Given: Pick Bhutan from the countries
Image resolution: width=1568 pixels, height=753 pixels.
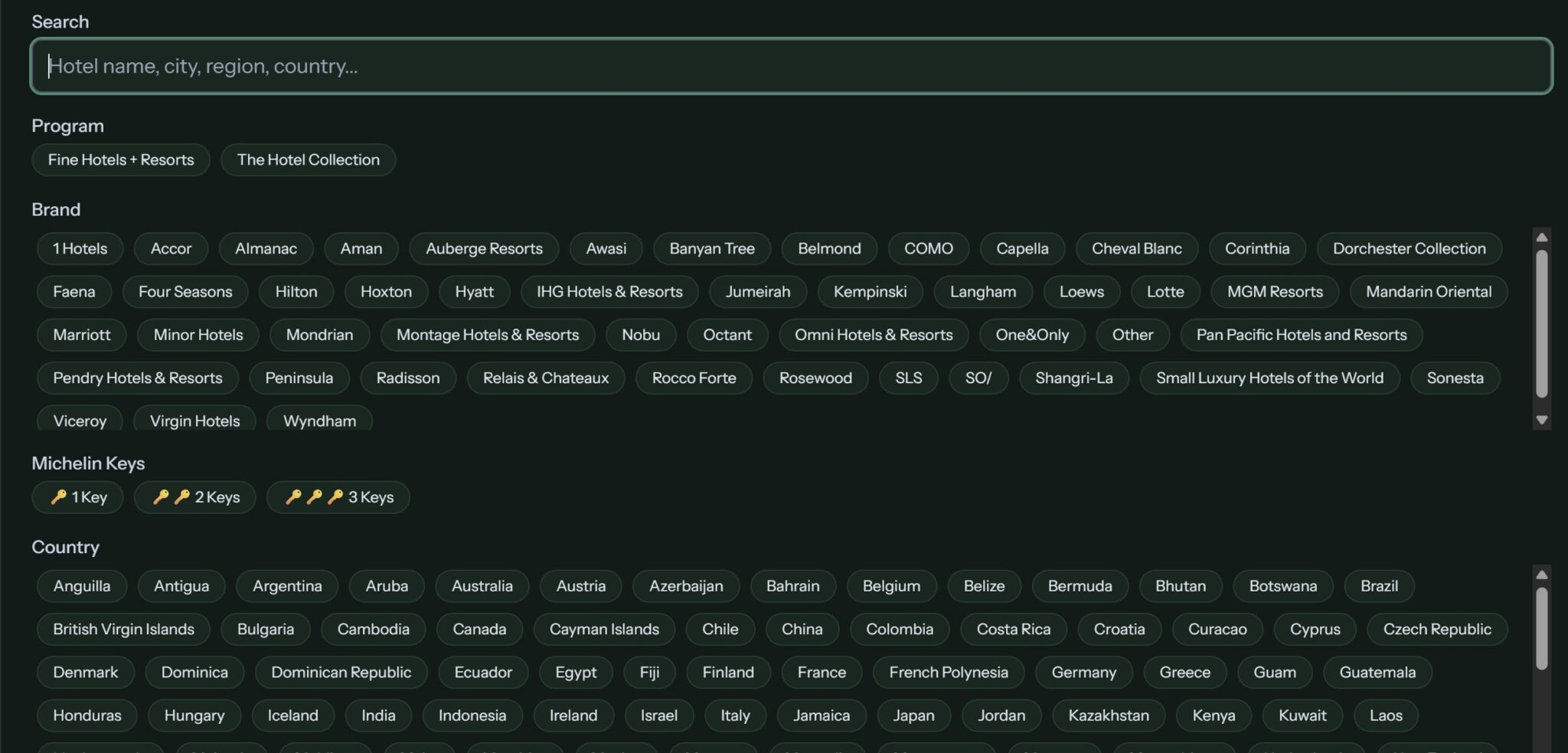Looking at the screenshot, I should pos(1181,586).
